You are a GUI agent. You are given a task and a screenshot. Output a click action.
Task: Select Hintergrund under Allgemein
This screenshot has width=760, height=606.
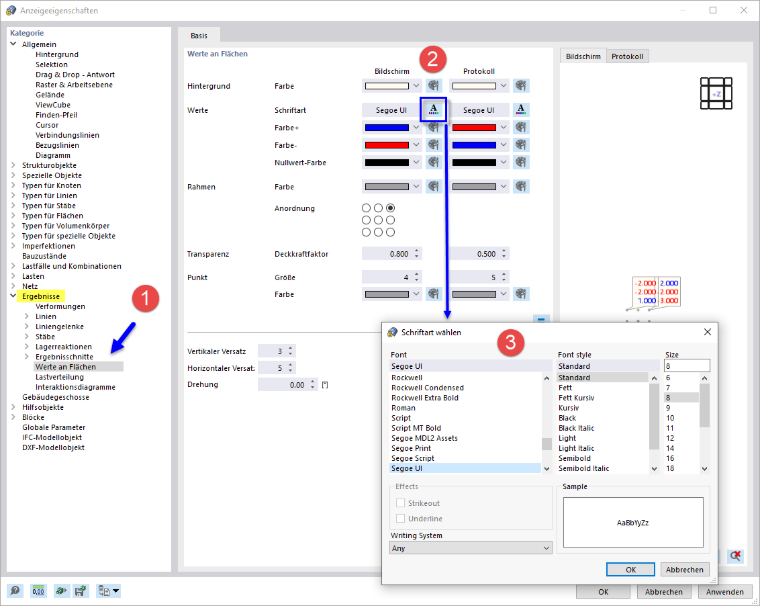pyautogui.click(x=57, y=54)
